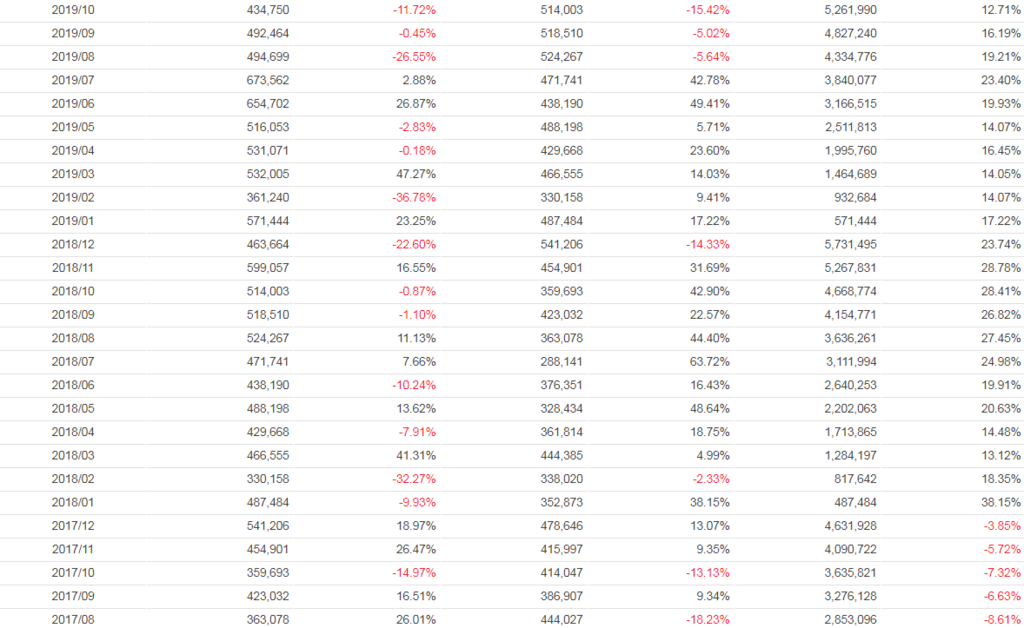Click the 2017/08 month cell

pos(73,619)
